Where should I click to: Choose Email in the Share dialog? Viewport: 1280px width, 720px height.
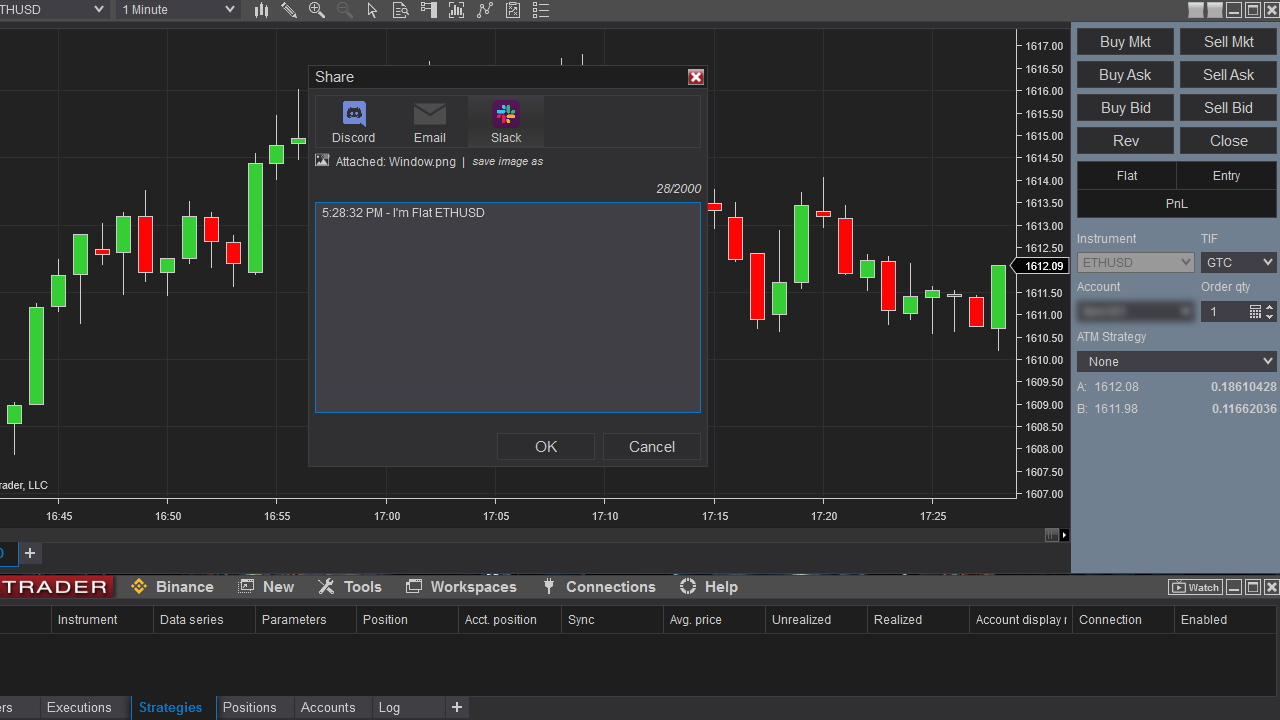point(430,122)
